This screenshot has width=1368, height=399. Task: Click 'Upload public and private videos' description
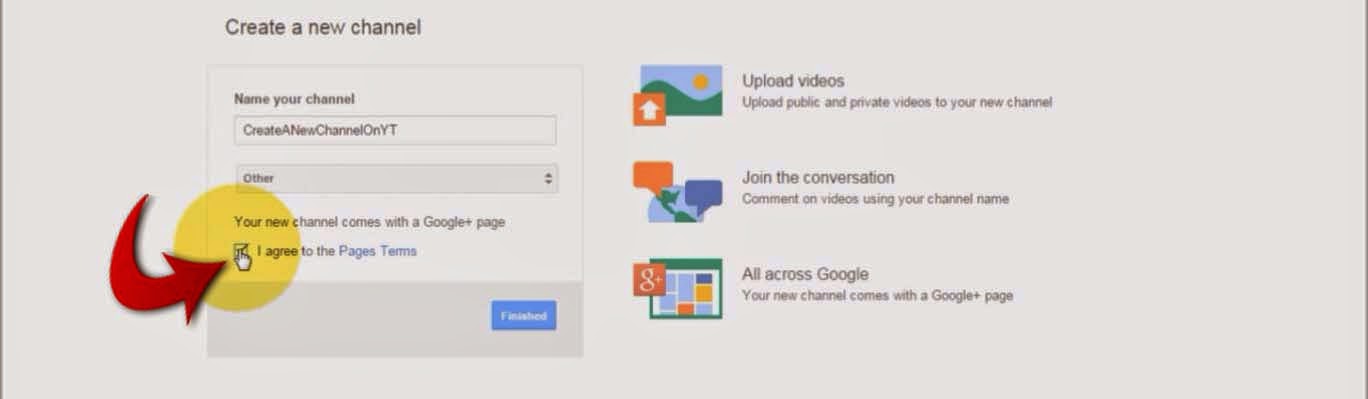(897, 102)
